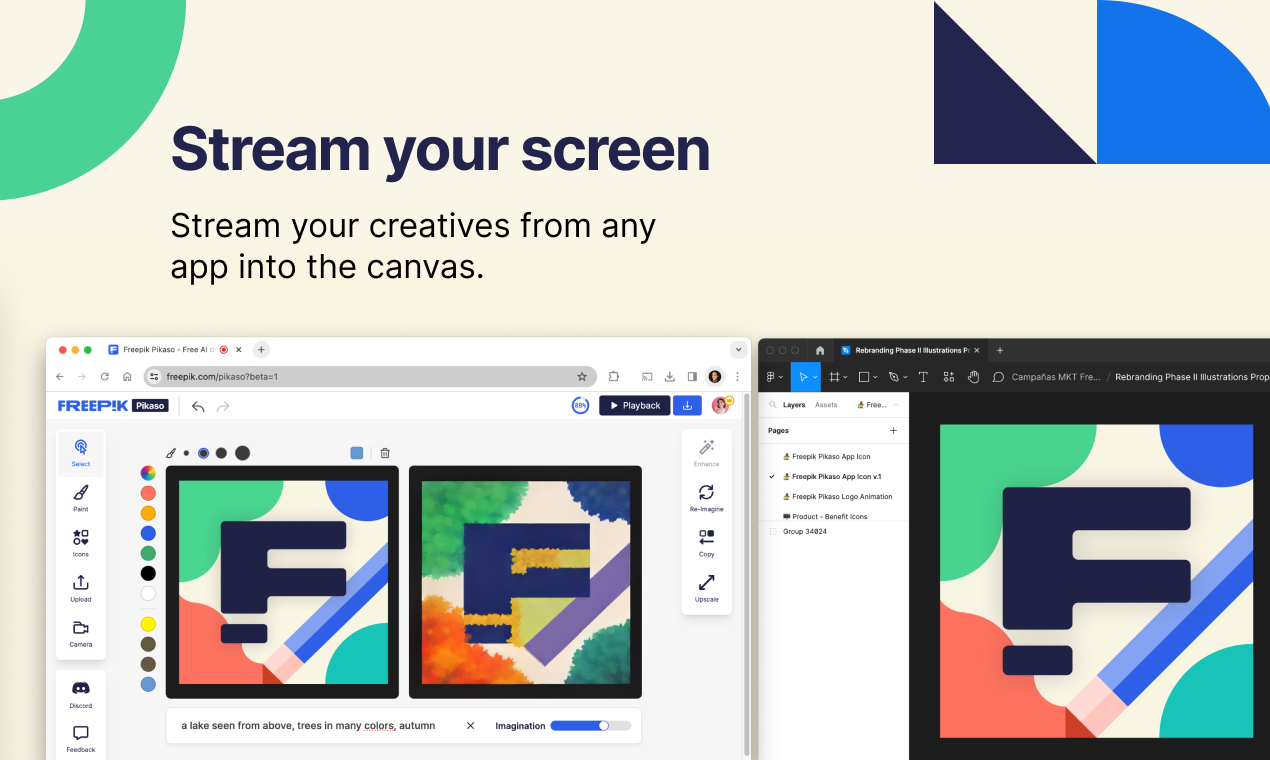This screenshot has height=760, width=1270.
Task: Click the brush icon above the canvas
Action: [x=171, y=453]
